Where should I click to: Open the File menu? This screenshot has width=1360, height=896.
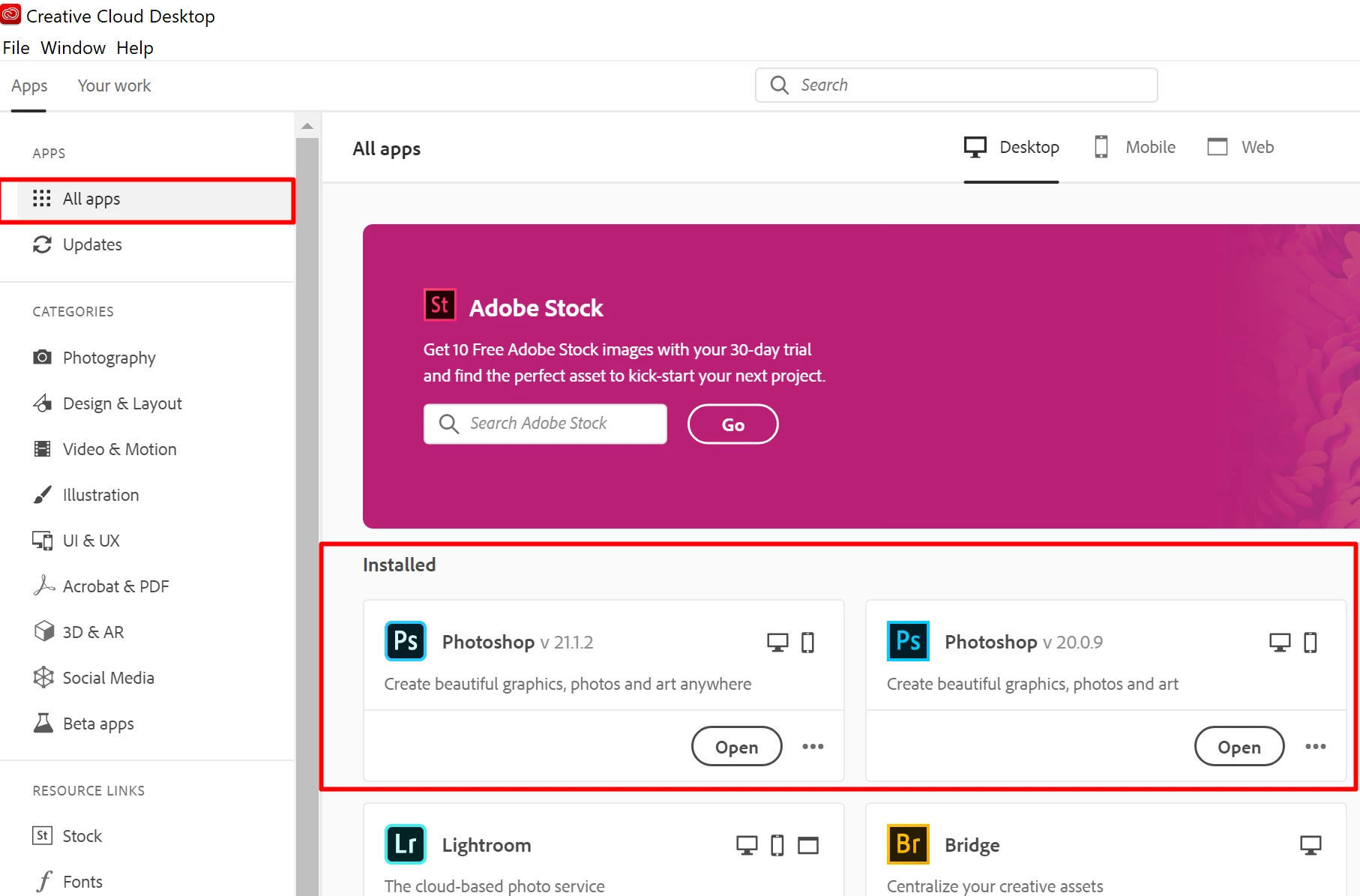tap(16, 48)
